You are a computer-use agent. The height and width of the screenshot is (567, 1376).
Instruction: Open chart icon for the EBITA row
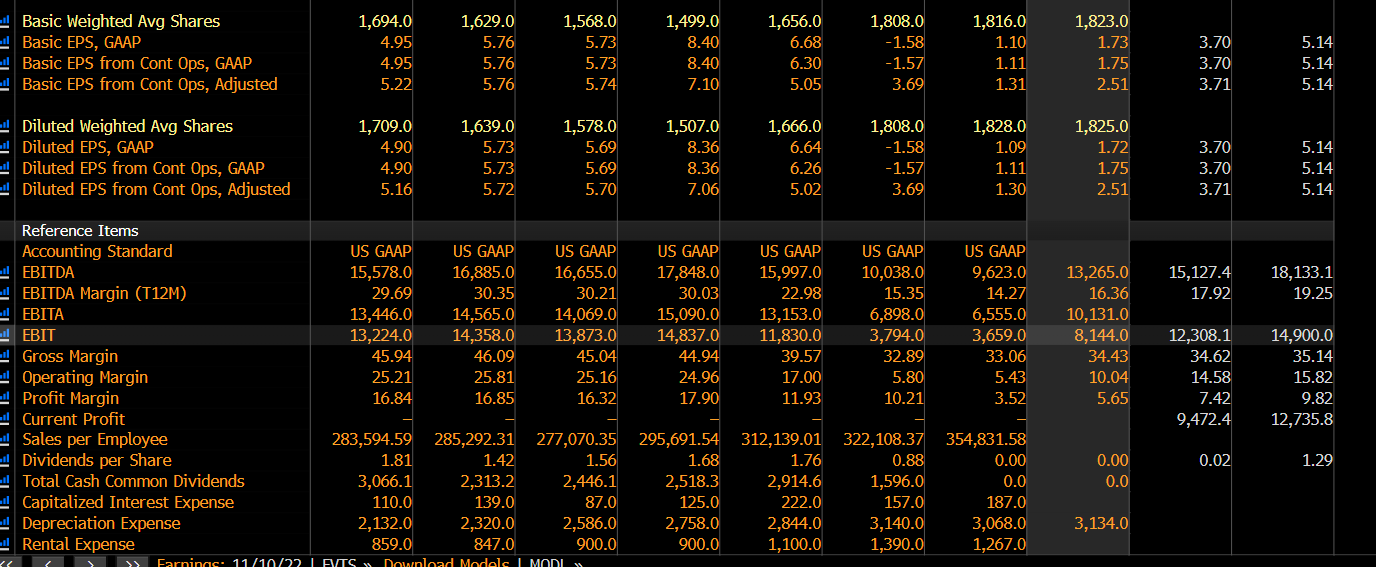pos(5,314)
